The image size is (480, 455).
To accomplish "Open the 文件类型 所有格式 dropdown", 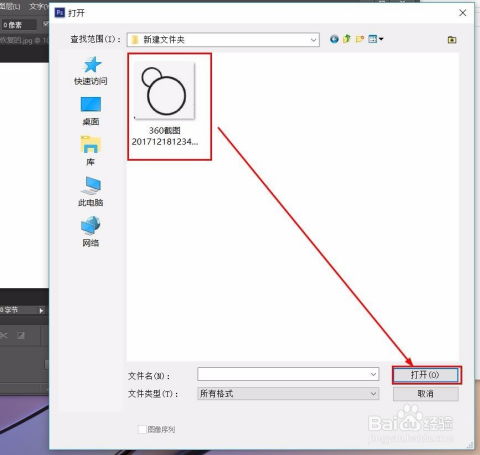I will (x=288, y=394).
